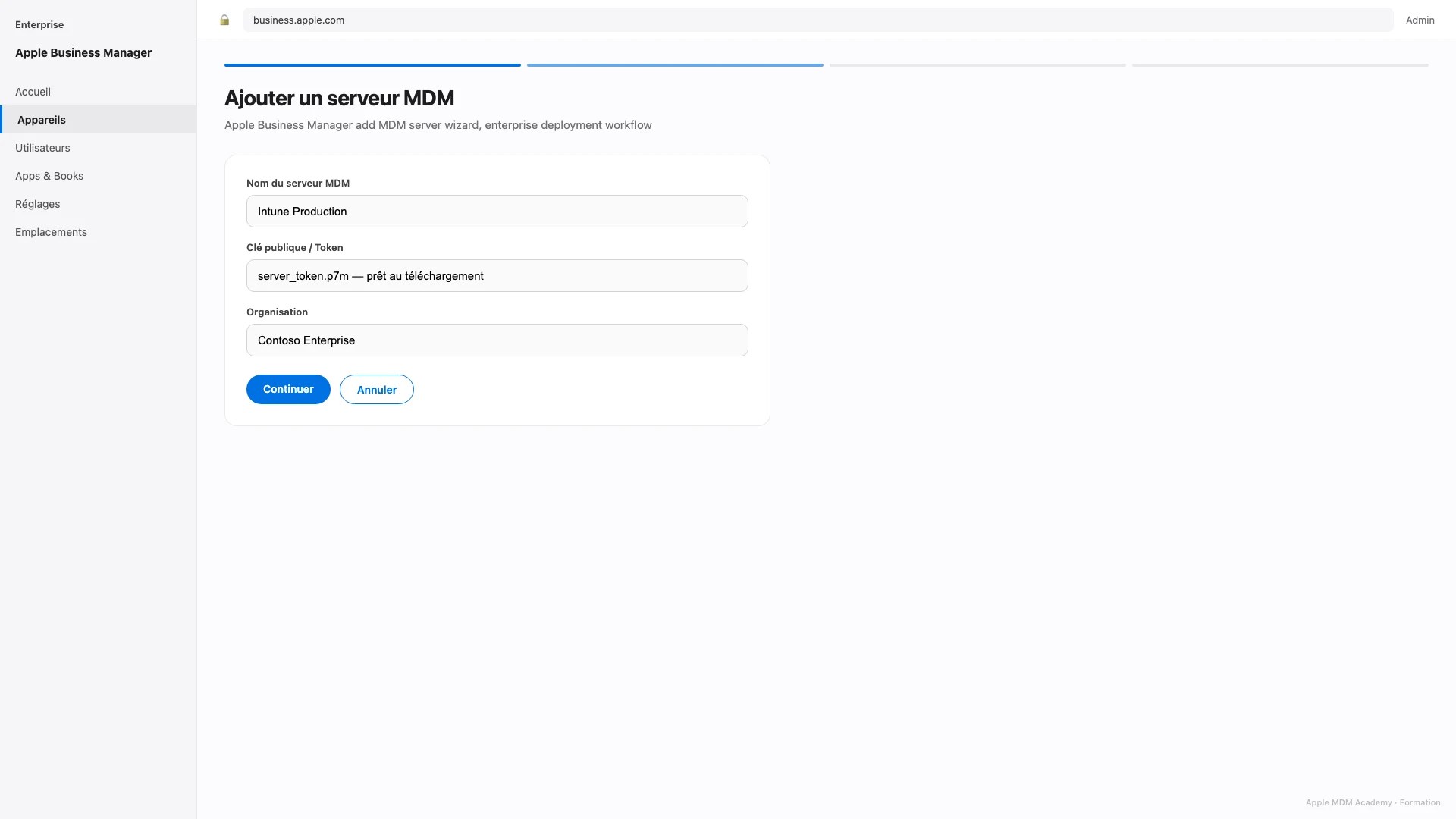Image resolution: width=1456 pixels, height=819 pixels.
Task: Click the wizard description subtitle text
Action: click(438, 125)
